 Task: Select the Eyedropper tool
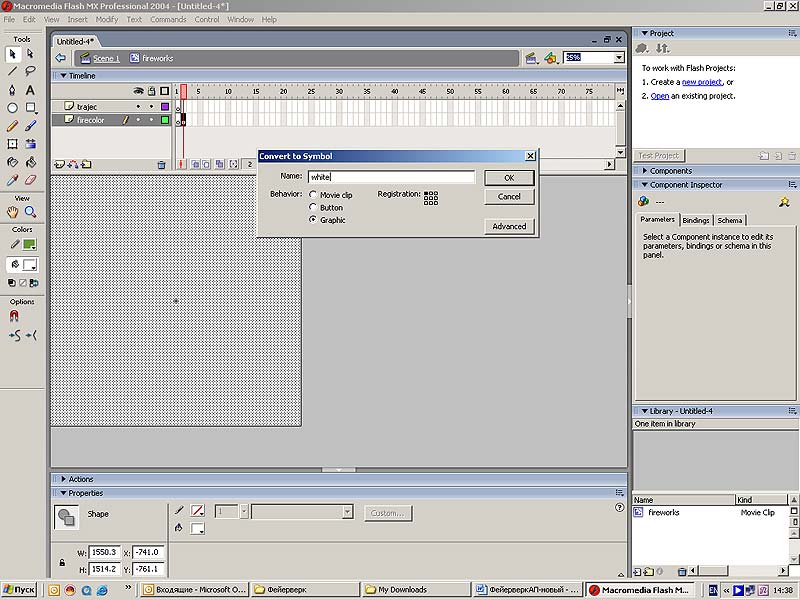pyautogui.click(x=13, y=180)
